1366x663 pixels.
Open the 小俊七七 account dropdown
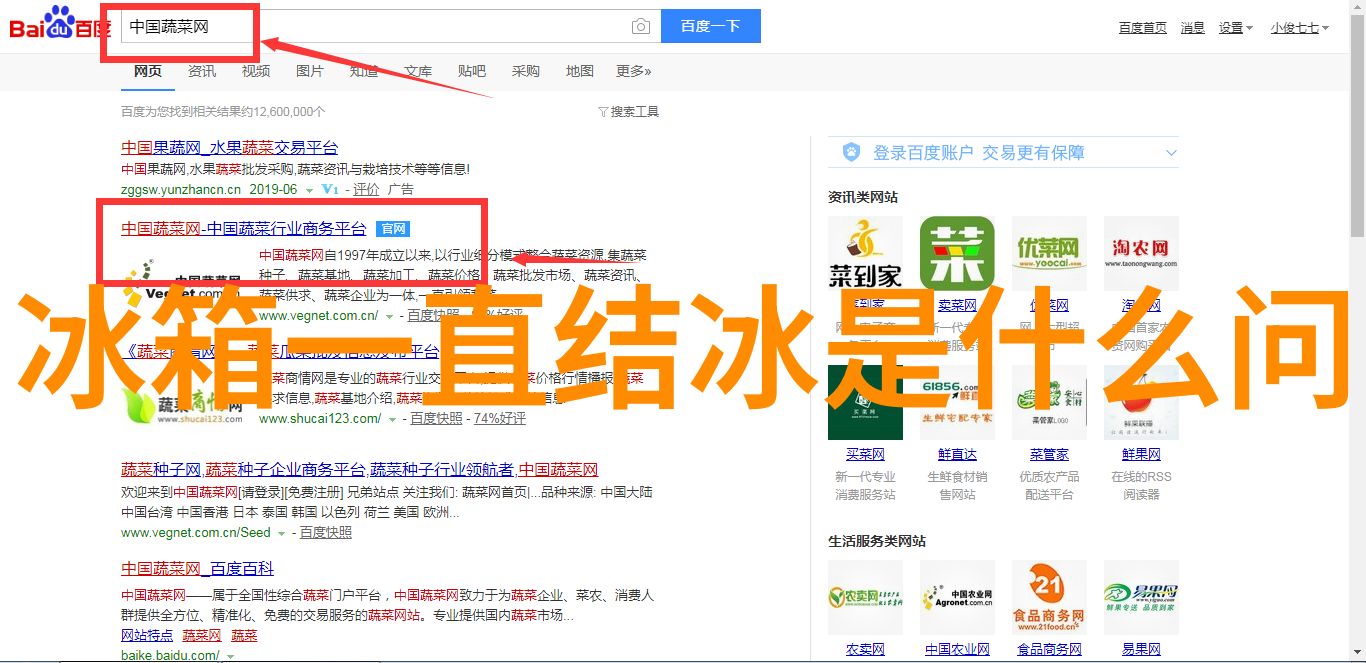coord(1300,28)
